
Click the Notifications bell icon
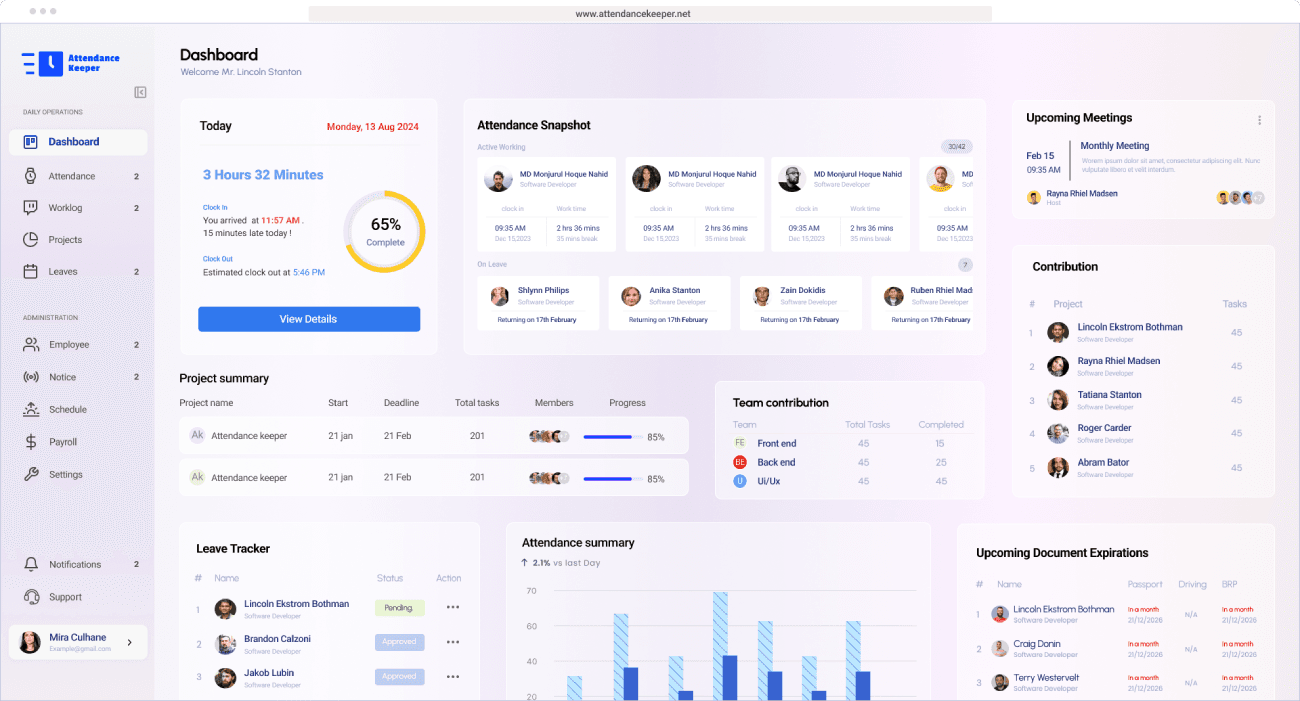pos(30,565)
